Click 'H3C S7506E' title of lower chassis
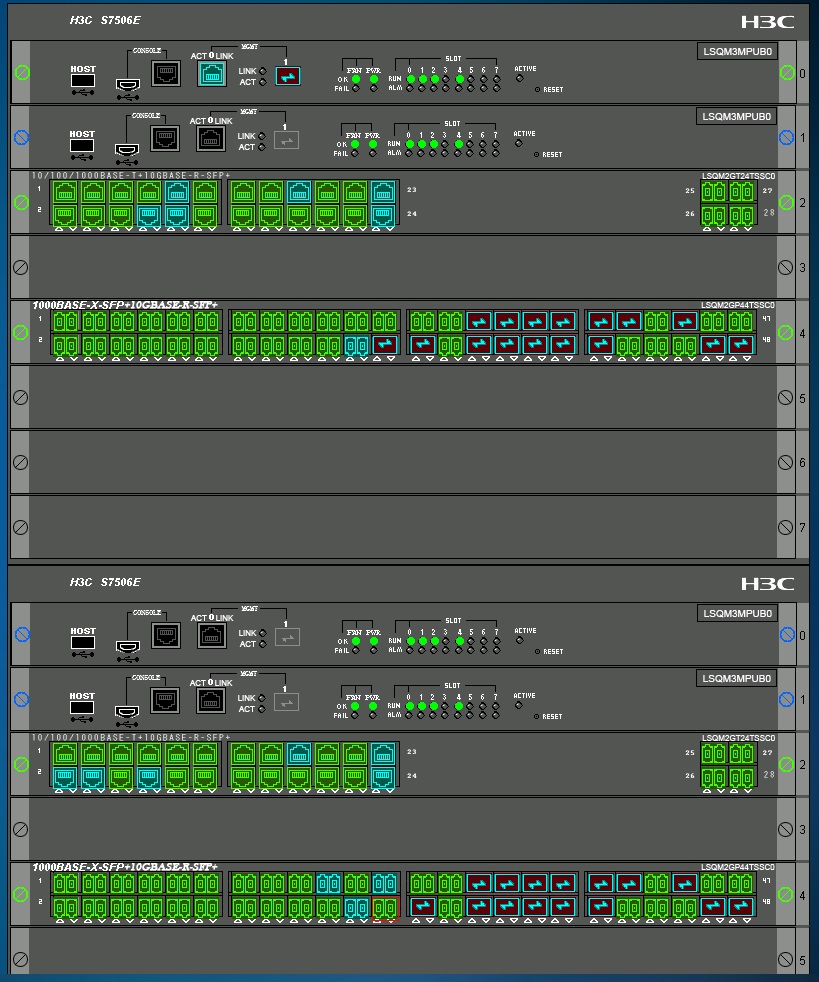Viewport: 819px width, 982px height. pos(105,582)
